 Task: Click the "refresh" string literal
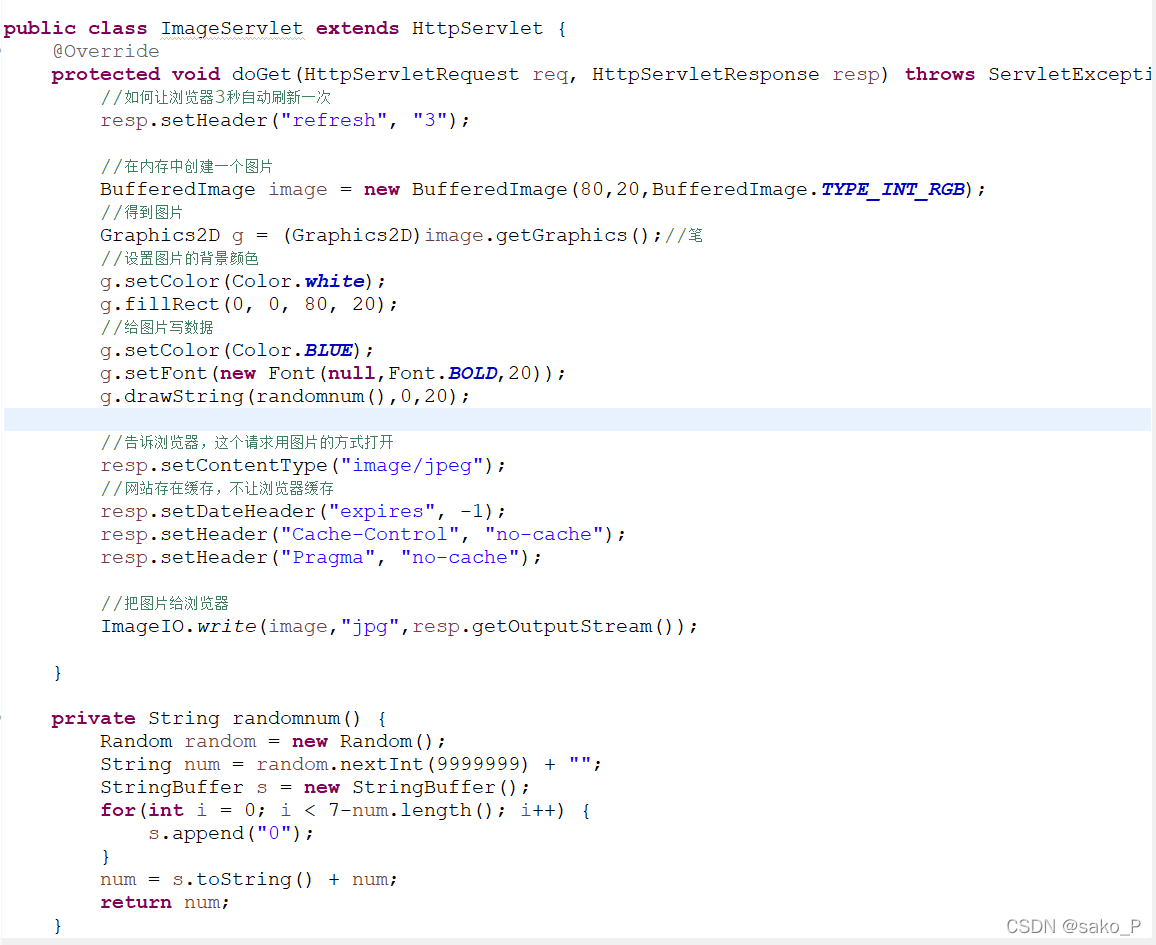click(333, 120)
